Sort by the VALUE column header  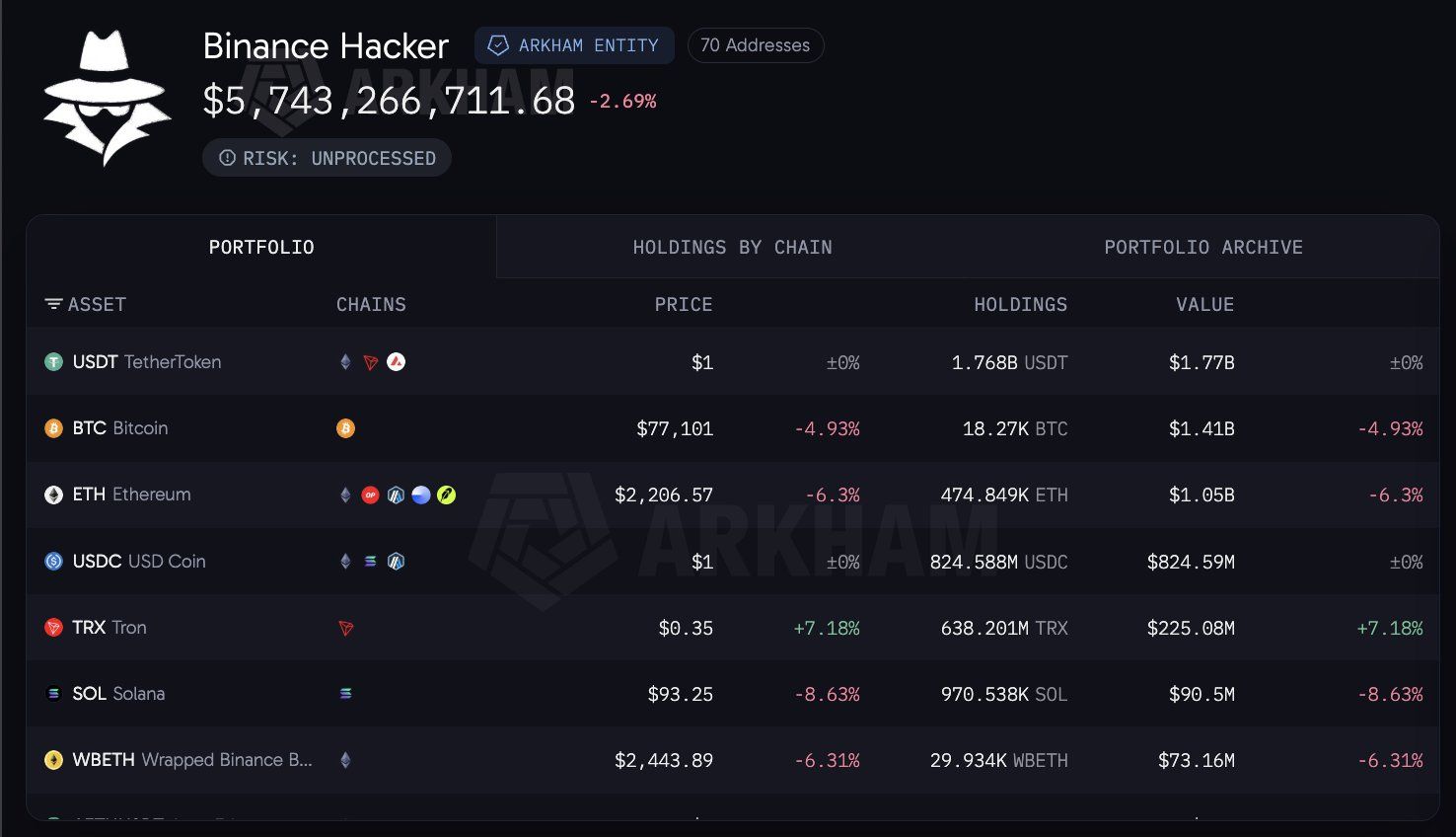tap(1205, 304)
